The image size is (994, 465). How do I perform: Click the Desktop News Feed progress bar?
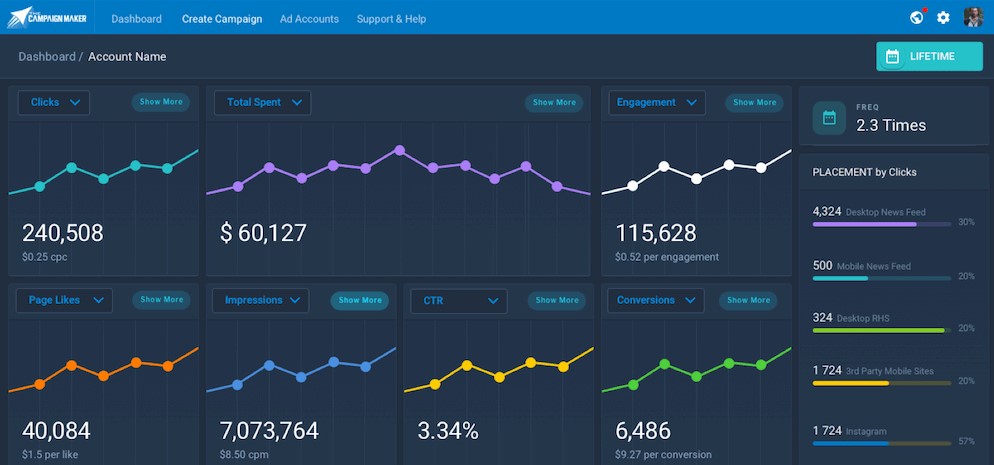[882, 224]
